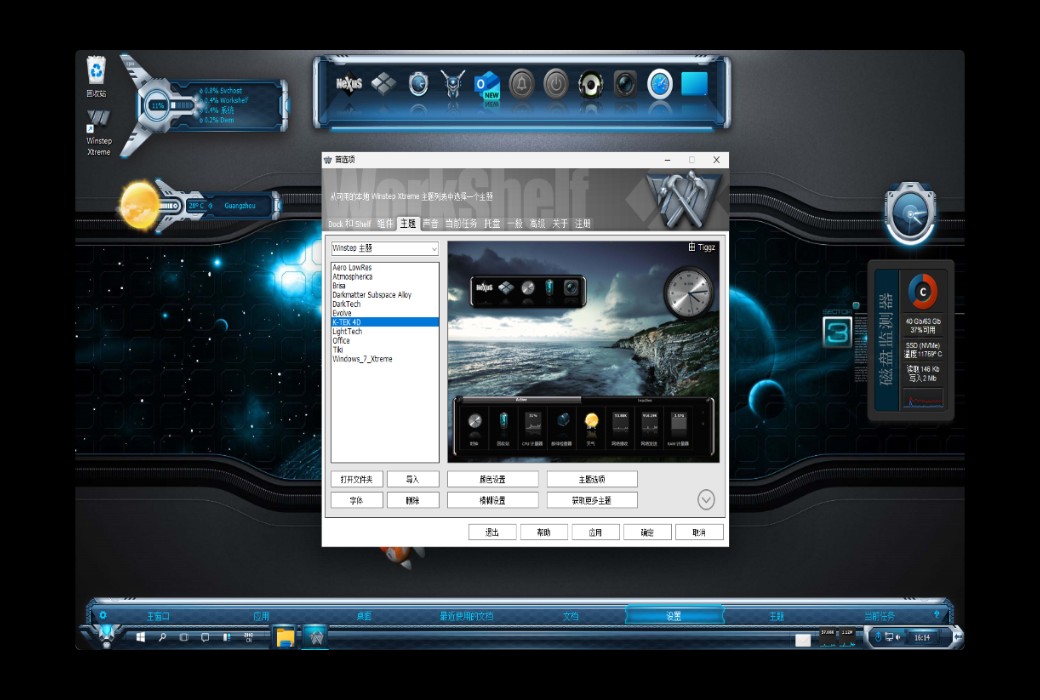Click the speedometer gauge icon on the top dock
The image size is (1040, 700).
click(x=661, y=84)
